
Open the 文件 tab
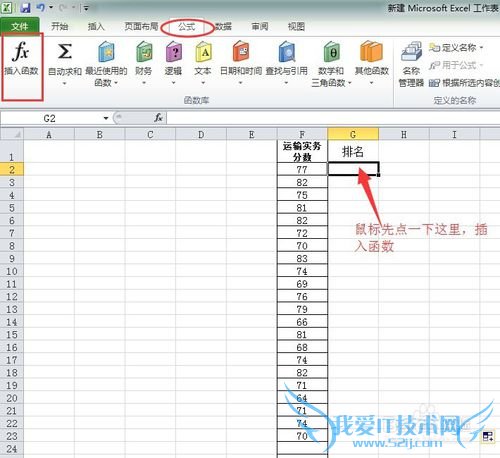[x=20, y=26]
